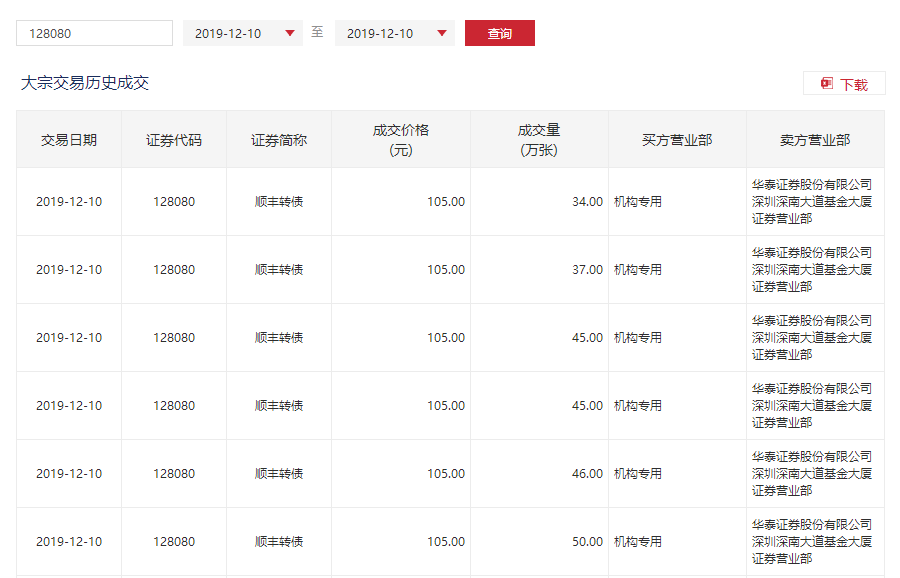The height and width of the screenshot is (578, 900).
Task: Open the start date dropdown arrow
Action: click(x=290, y=33)
